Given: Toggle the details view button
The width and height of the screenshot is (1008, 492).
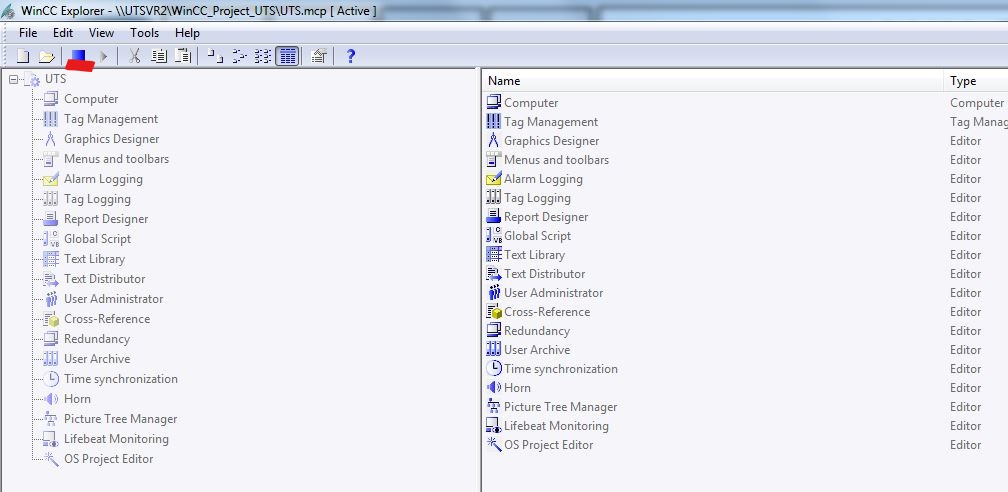Looking at the screenshot, I should [287, 57].
